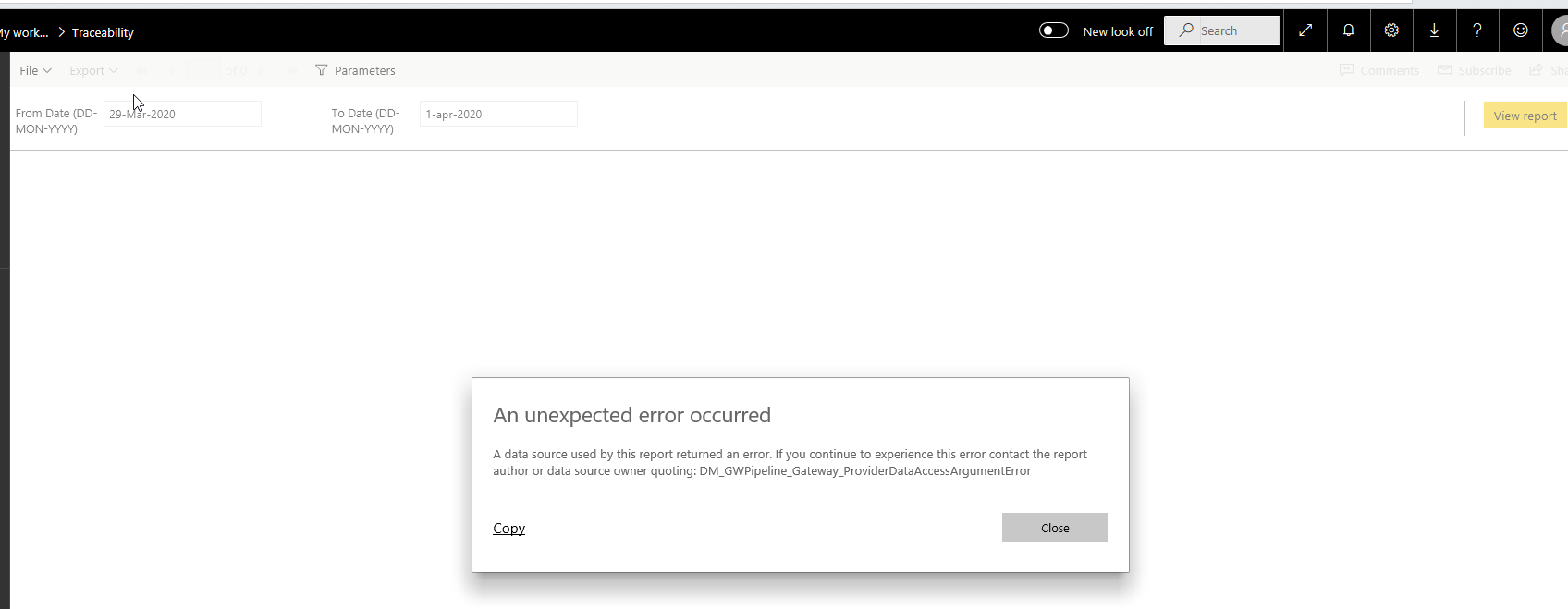Open notifications bell icon
This screenshot has width=1568, height=609.
(x=1349, y=30)
